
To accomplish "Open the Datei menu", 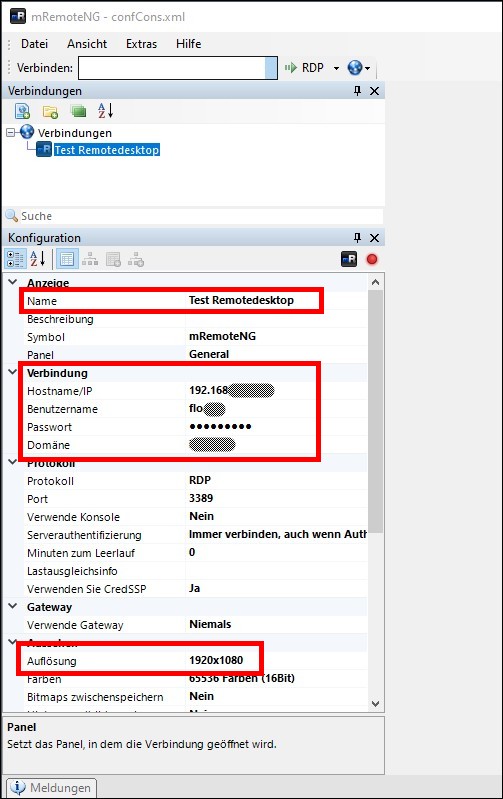I will coord(34,44).
